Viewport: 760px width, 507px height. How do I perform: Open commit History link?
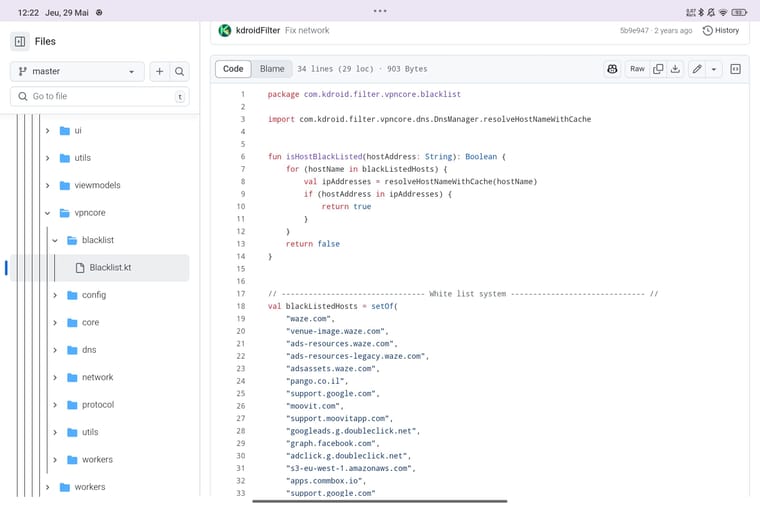(721, 31)
